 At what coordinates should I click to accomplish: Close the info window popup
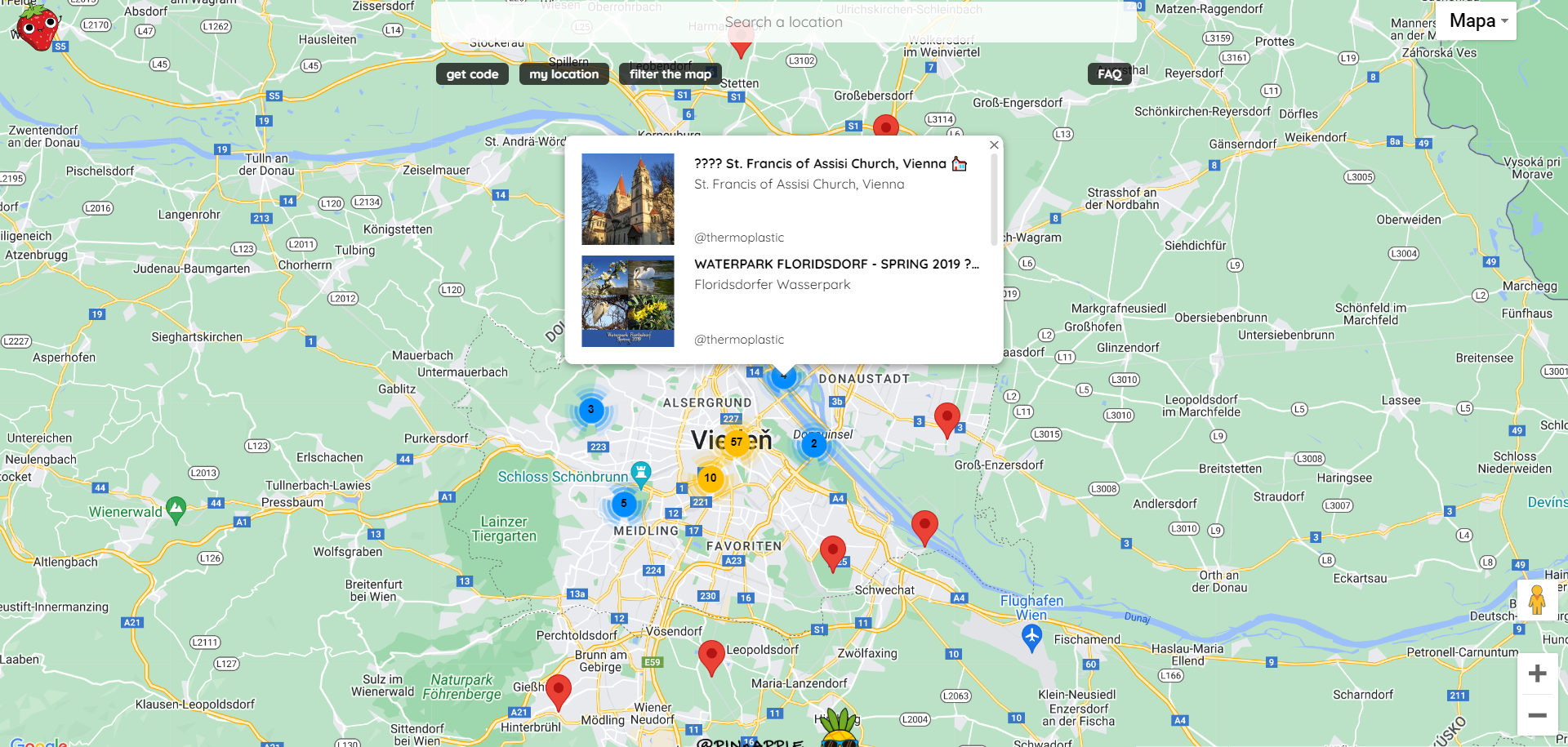click(x=994, y=145)
